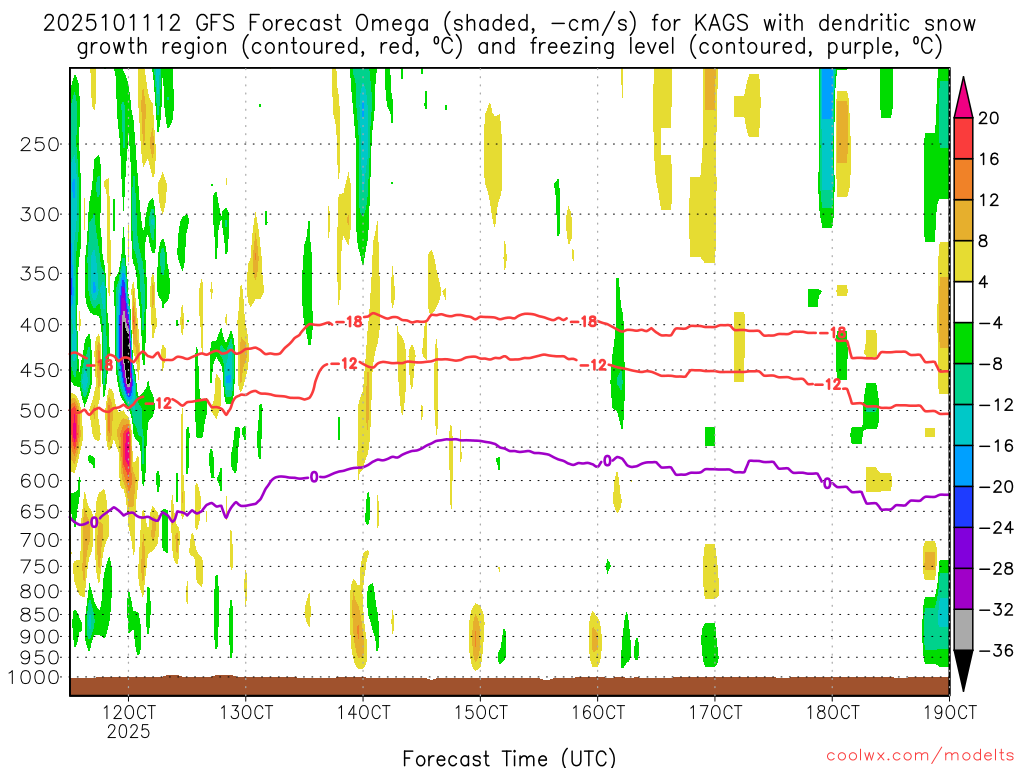Viewport: 1024px width, 768px height.
Task: Click the colorbar value -16
Action: (996, 446)
